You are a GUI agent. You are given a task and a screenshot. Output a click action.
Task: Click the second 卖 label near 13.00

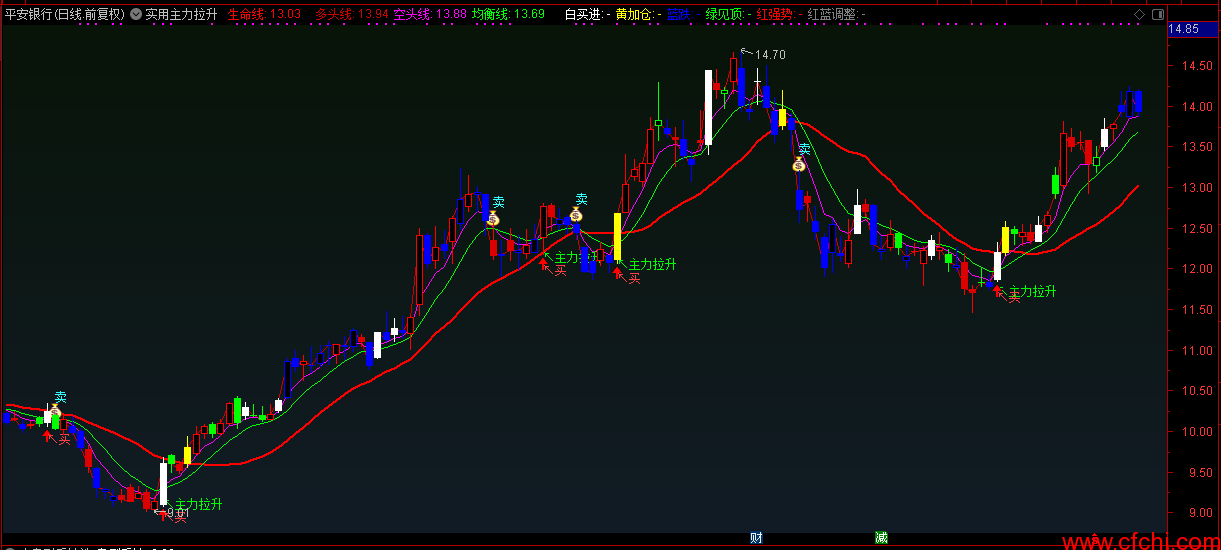tap(498, 202)
